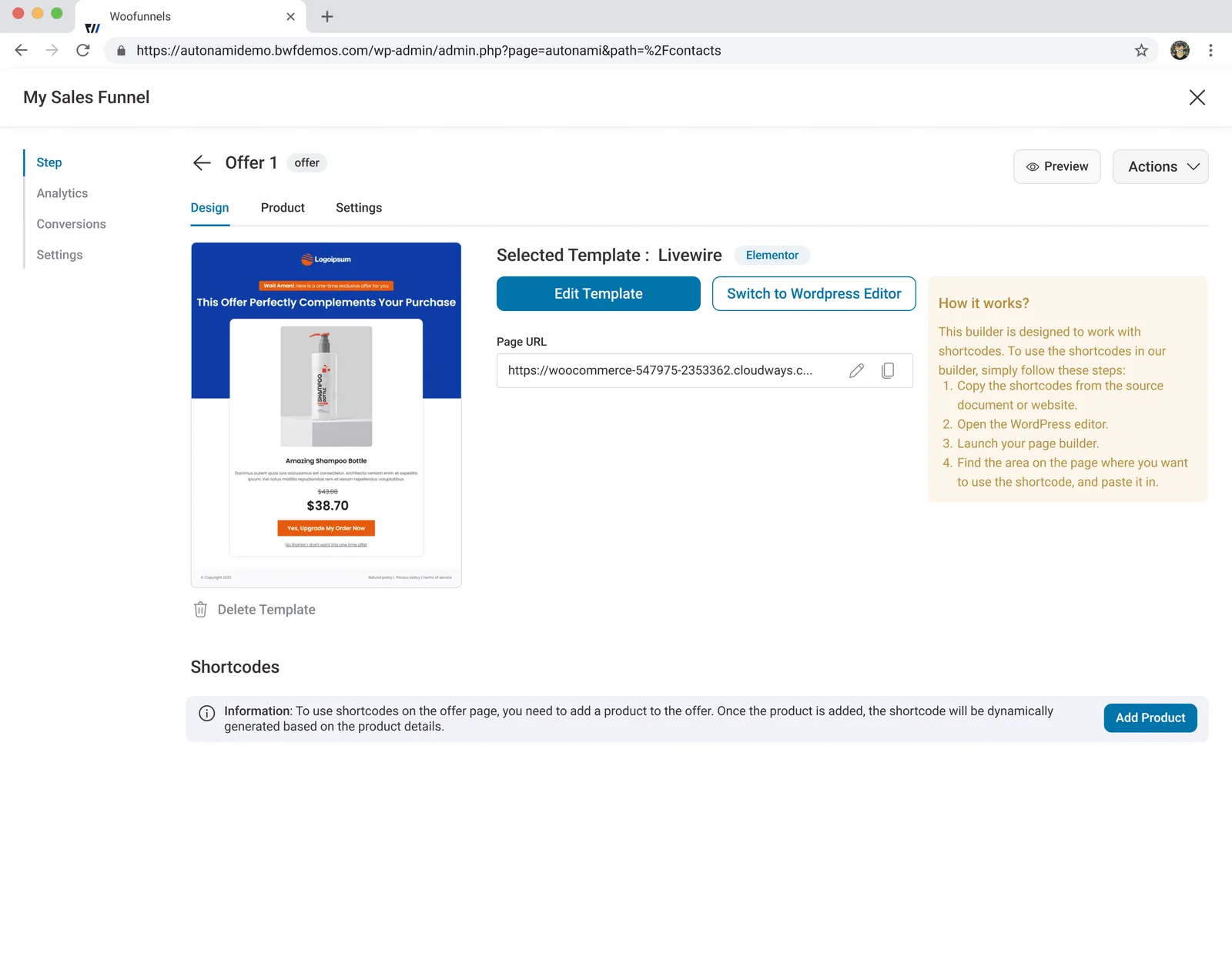The image size is (1232, 980).
Task: Click the 'Page URL' label
Action: 521,342
